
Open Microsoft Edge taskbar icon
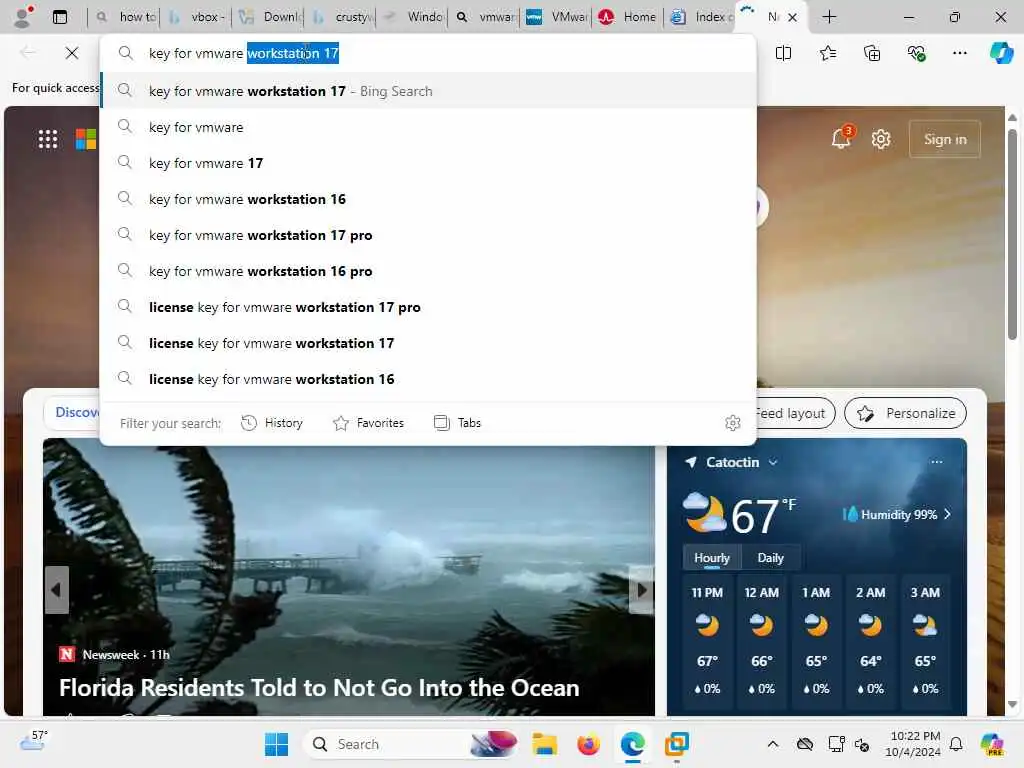[x=632, y=744]
